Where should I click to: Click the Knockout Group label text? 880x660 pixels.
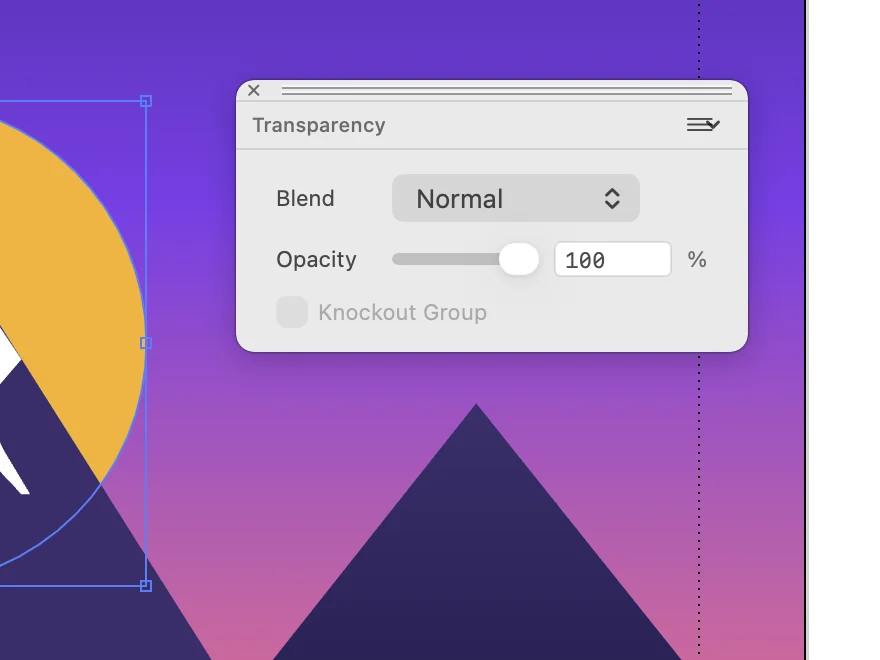pyautogui.click(x=402, y=313)
